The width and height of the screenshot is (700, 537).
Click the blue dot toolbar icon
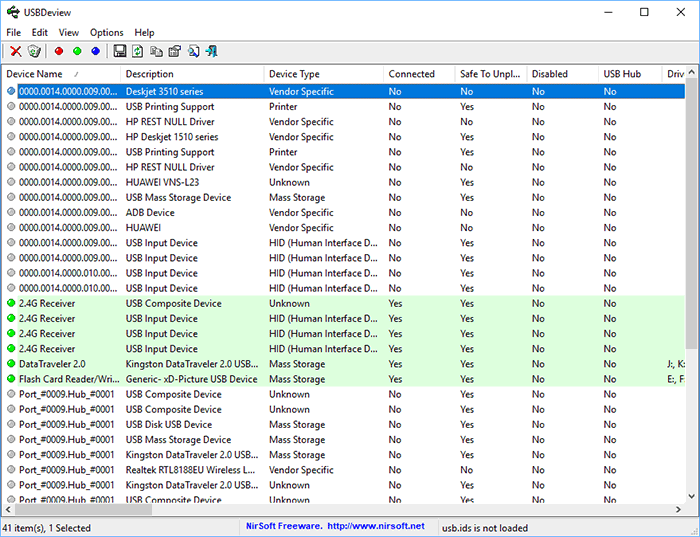95,51
